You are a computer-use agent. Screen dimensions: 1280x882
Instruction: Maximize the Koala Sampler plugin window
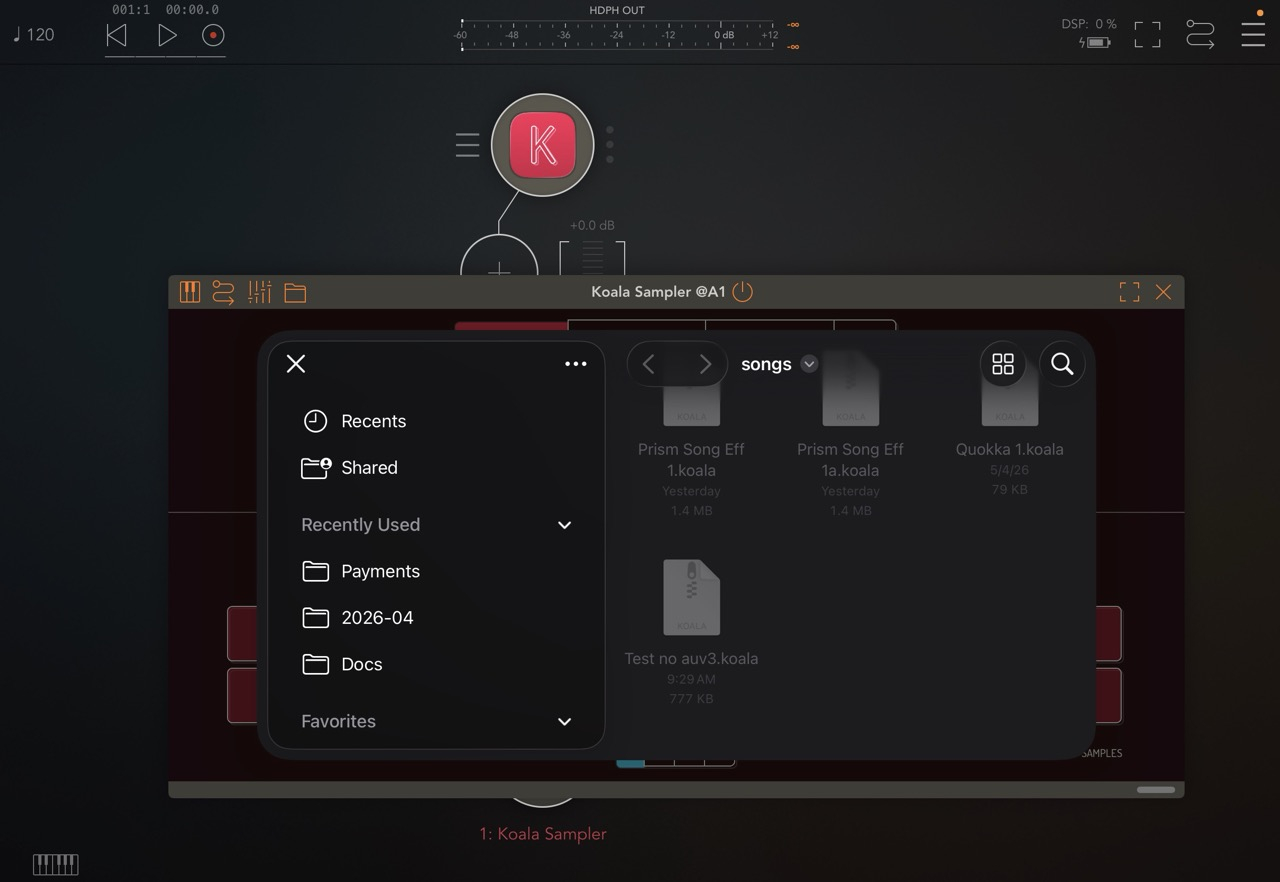tap(1129, 292)
